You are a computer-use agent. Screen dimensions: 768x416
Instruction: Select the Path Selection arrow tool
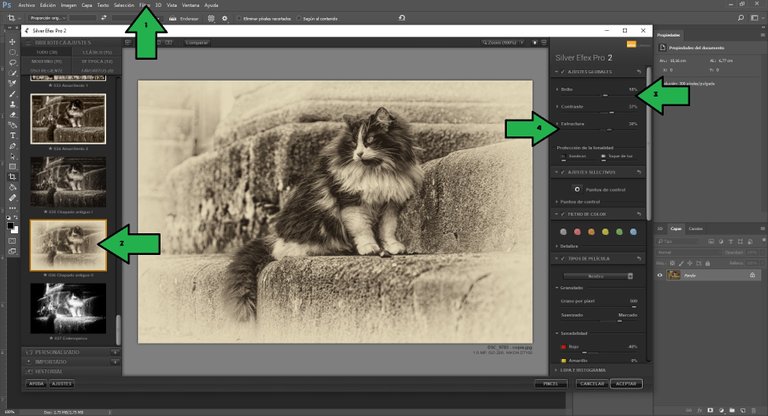pos(12,156)
